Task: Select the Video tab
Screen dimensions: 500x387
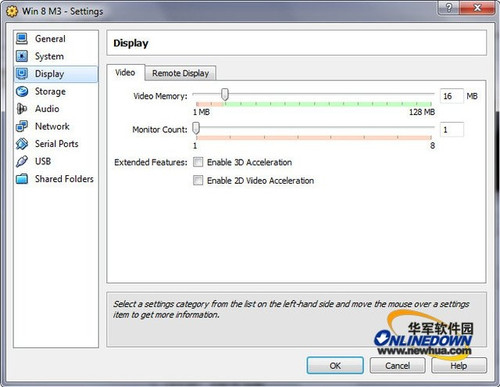Action: pyautogui.click(x=125, y=72)
